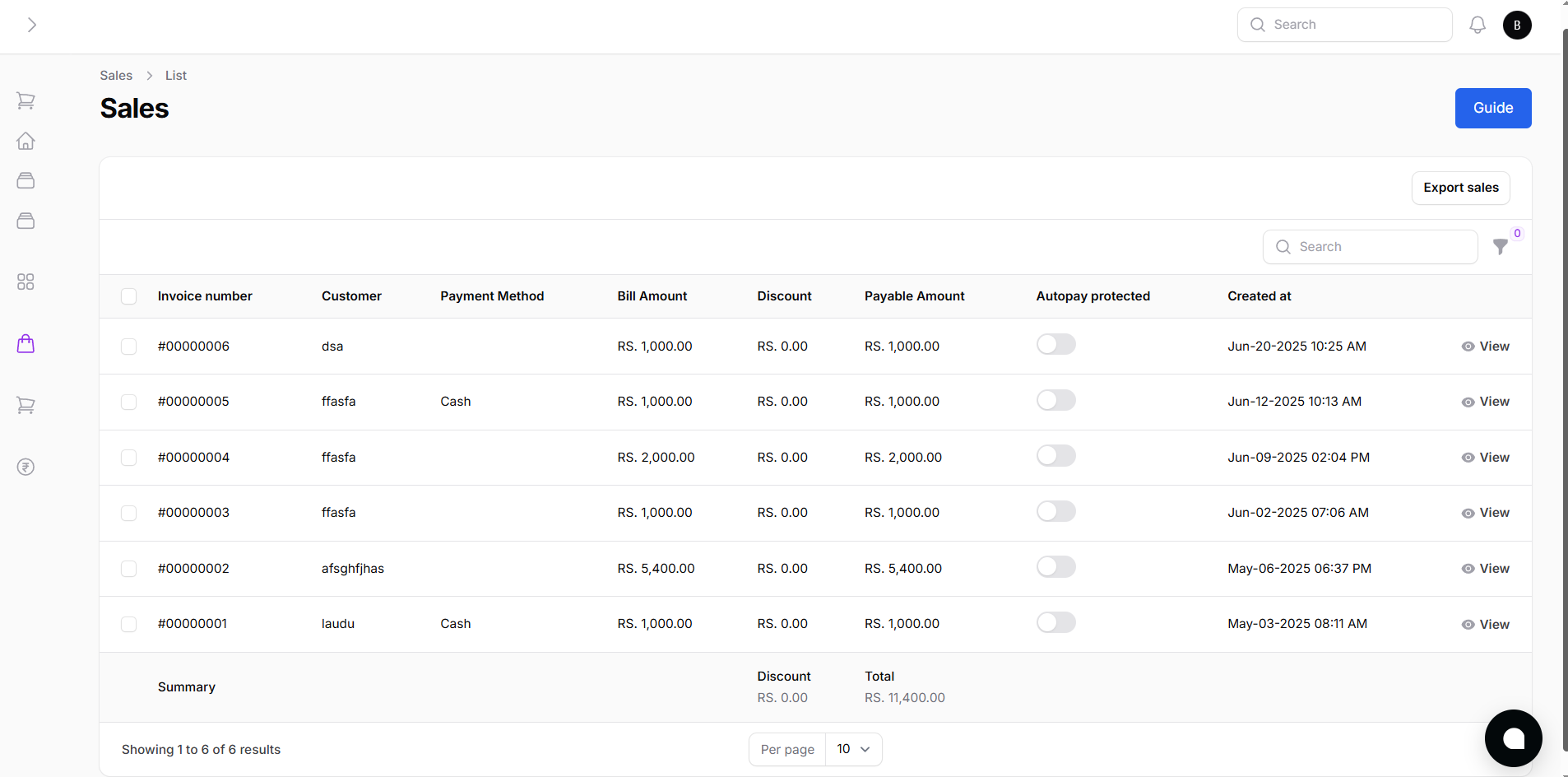
Task: Click date Jun-20-2025 10:25 AM
Action: pyautogui.click(x=1297, y=347)
